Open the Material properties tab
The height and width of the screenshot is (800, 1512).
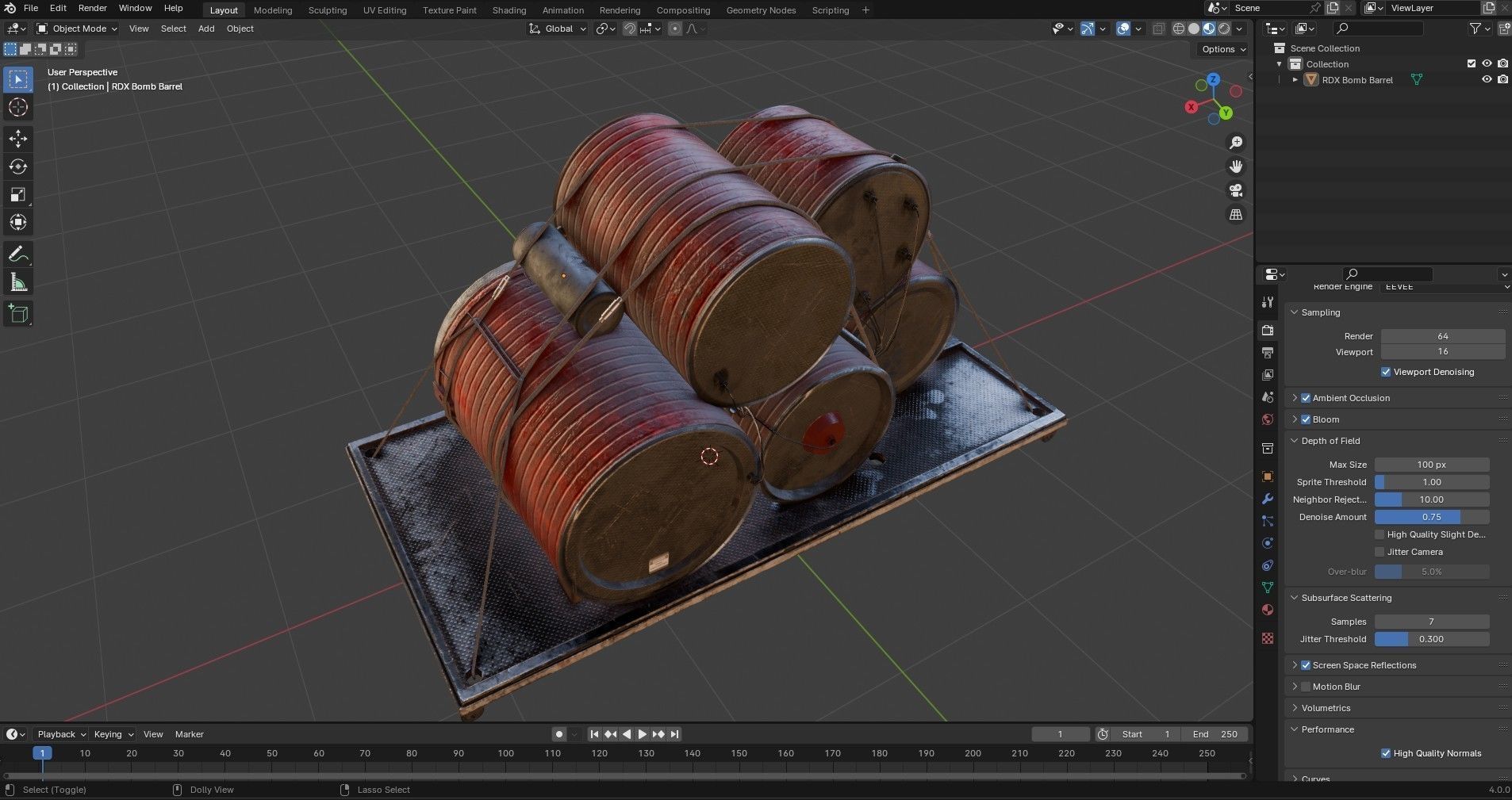pyautogui.click(x=1268, y=610)
